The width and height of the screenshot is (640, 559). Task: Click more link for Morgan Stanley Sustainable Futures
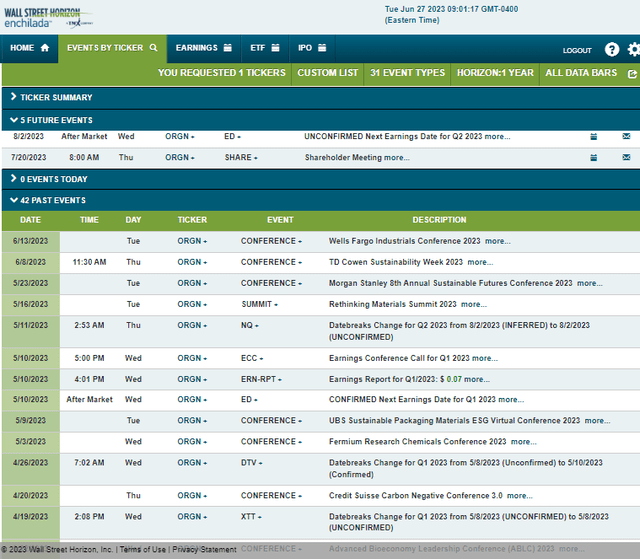click(x=590, y=283)
